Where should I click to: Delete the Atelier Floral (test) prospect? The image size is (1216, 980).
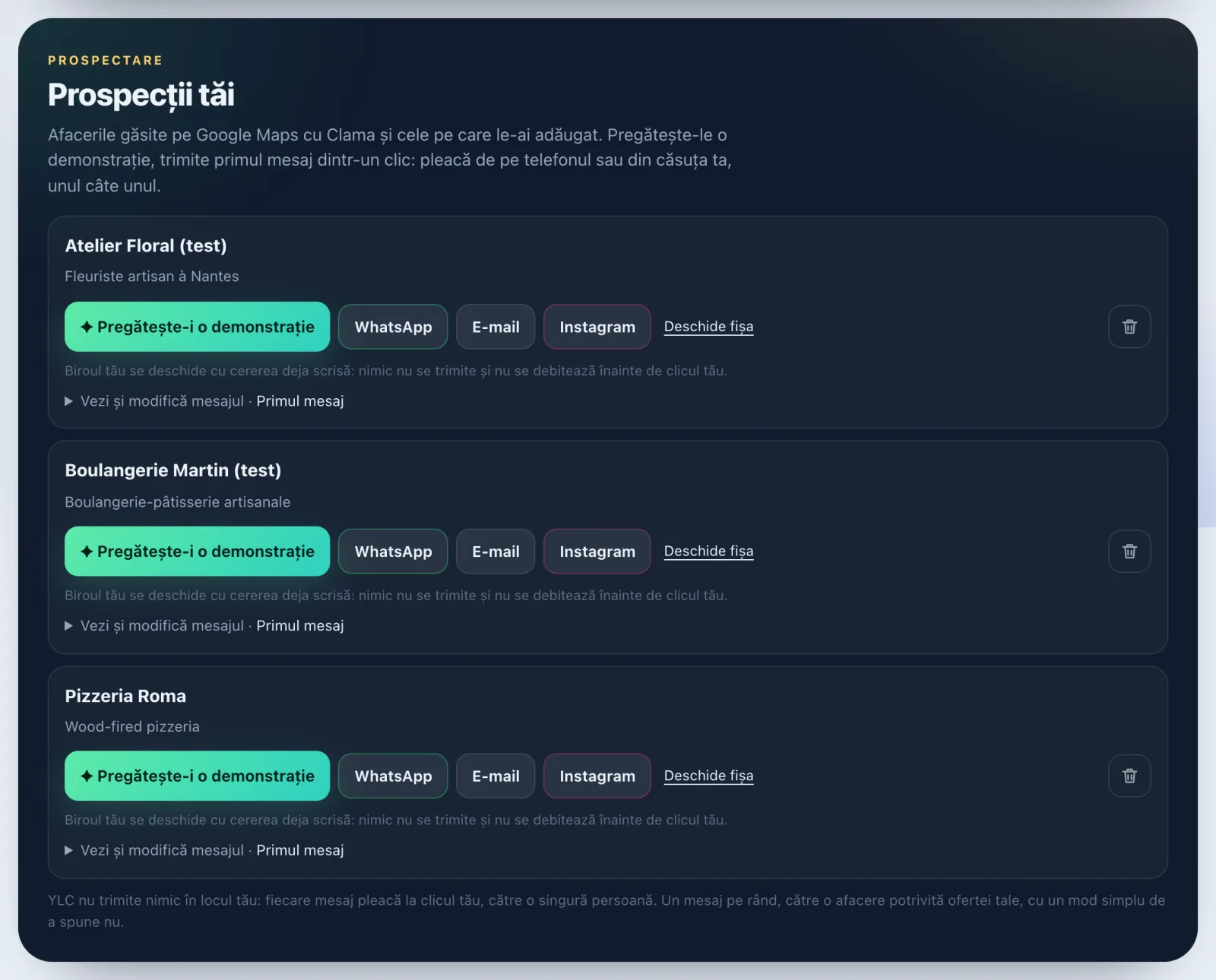(x=1129, y=327)
